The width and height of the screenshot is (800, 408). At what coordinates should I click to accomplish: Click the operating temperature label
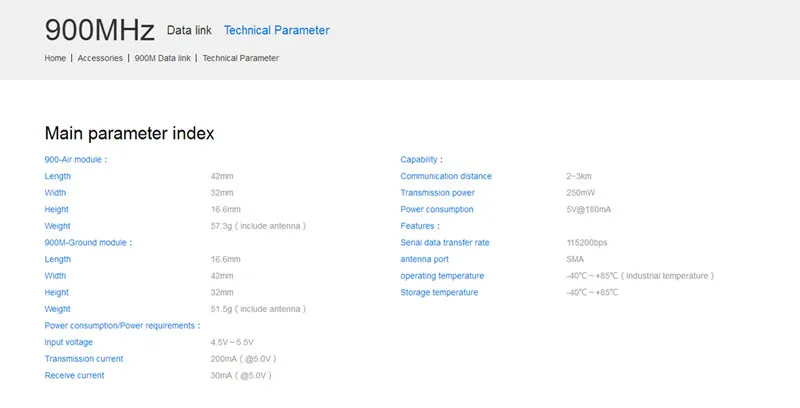tap(442, 276)
